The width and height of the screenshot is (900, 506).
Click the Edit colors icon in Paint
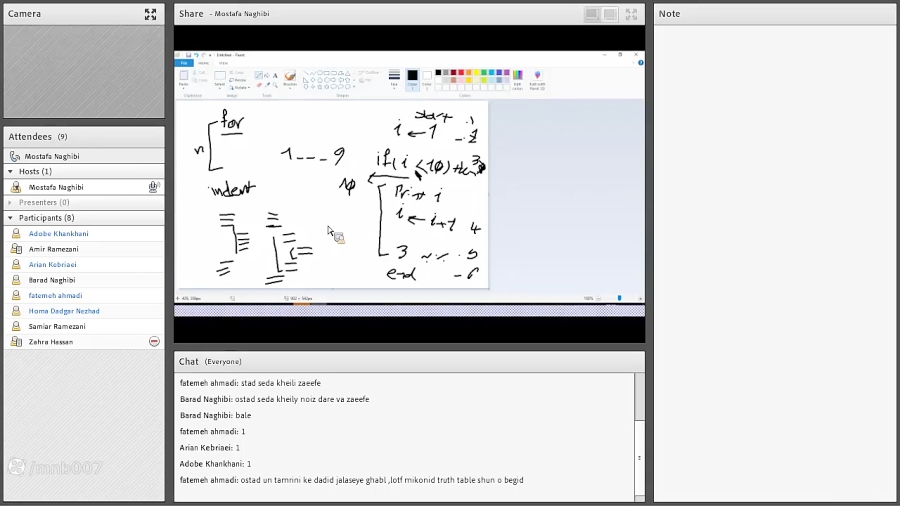(x=517, y=78)
